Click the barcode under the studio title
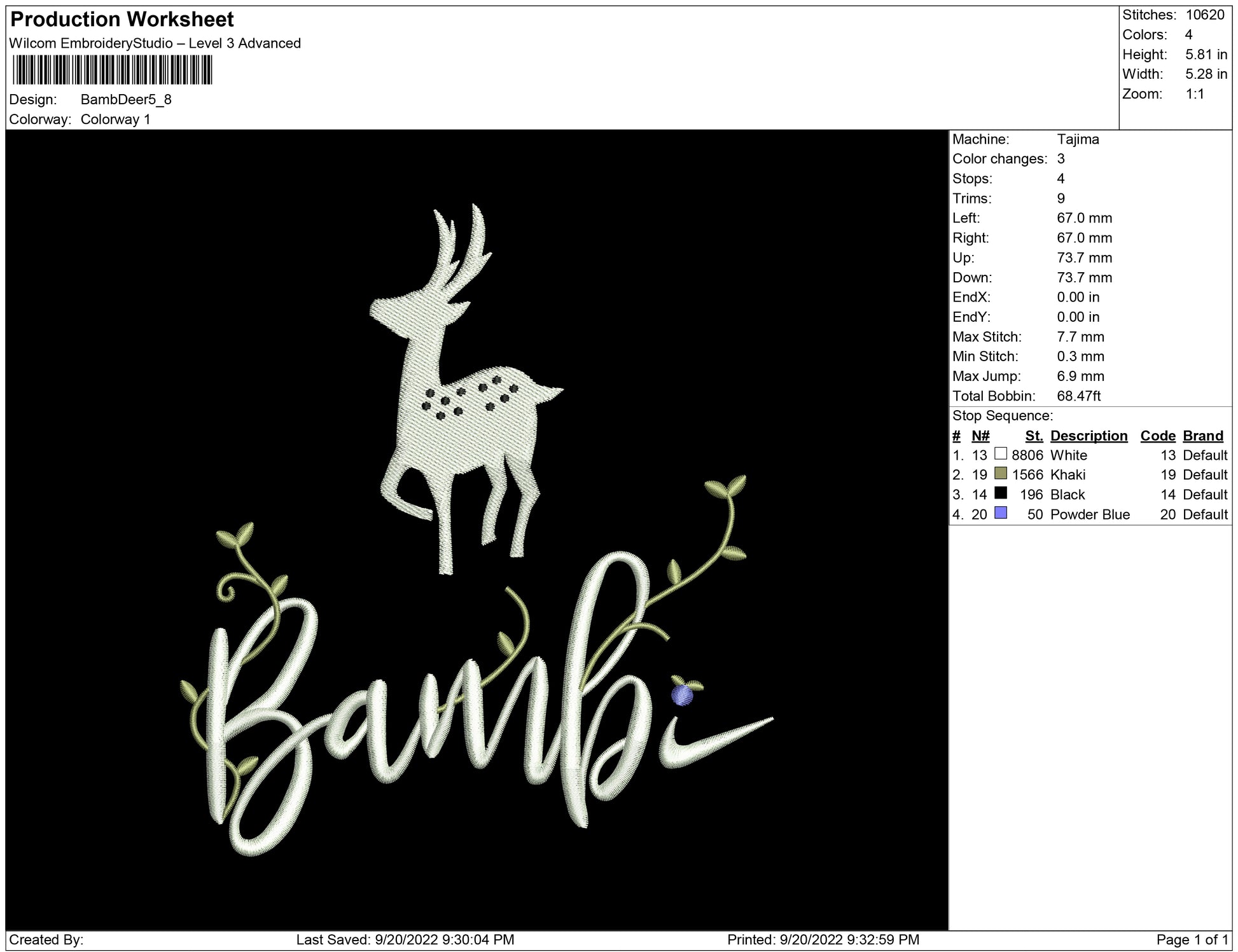Viewport: 1238px width, 952px height. [x=112, y=70]
